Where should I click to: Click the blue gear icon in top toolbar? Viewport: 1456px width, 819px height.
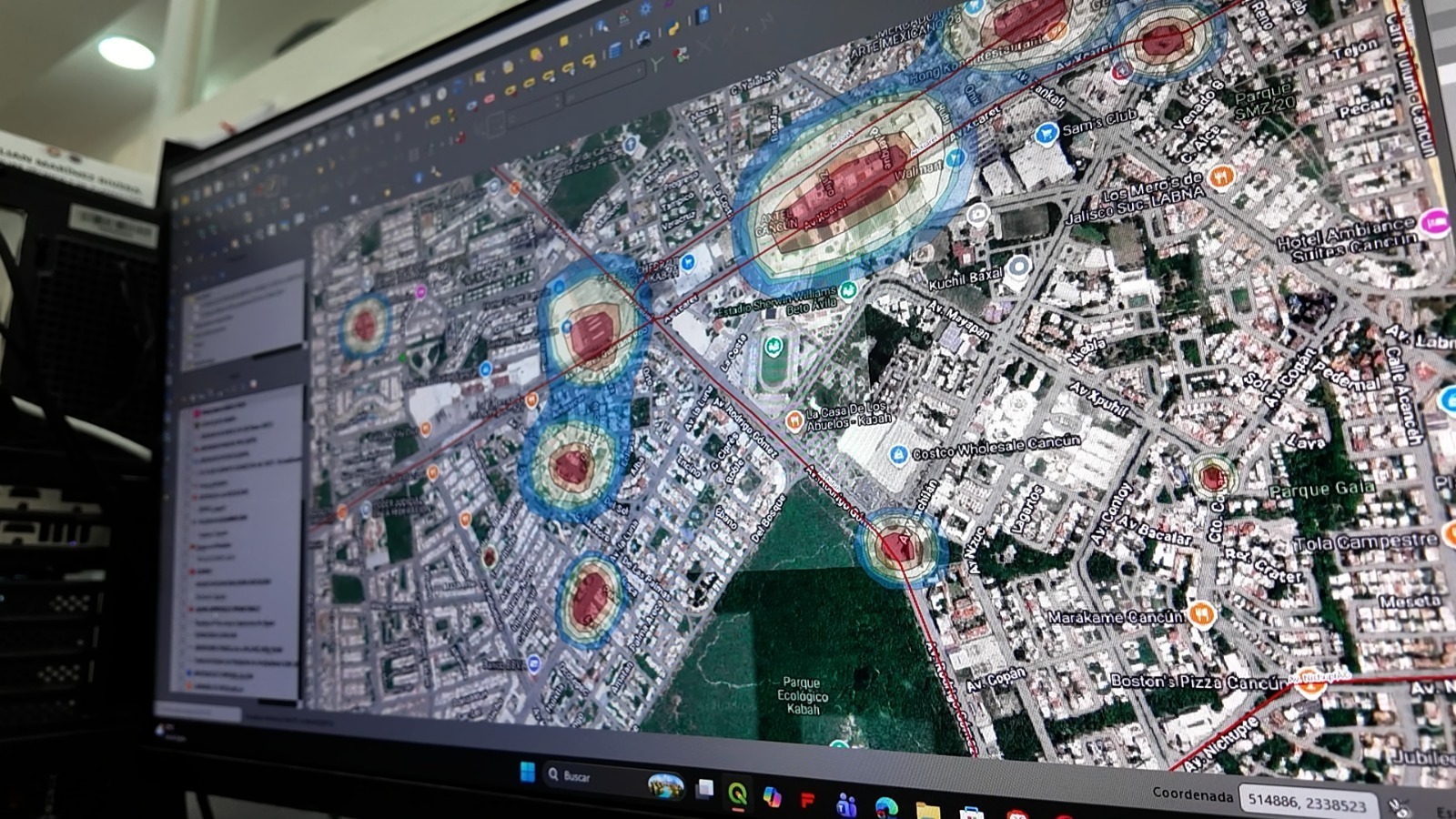pyautogui.click(x=645, y=8)
